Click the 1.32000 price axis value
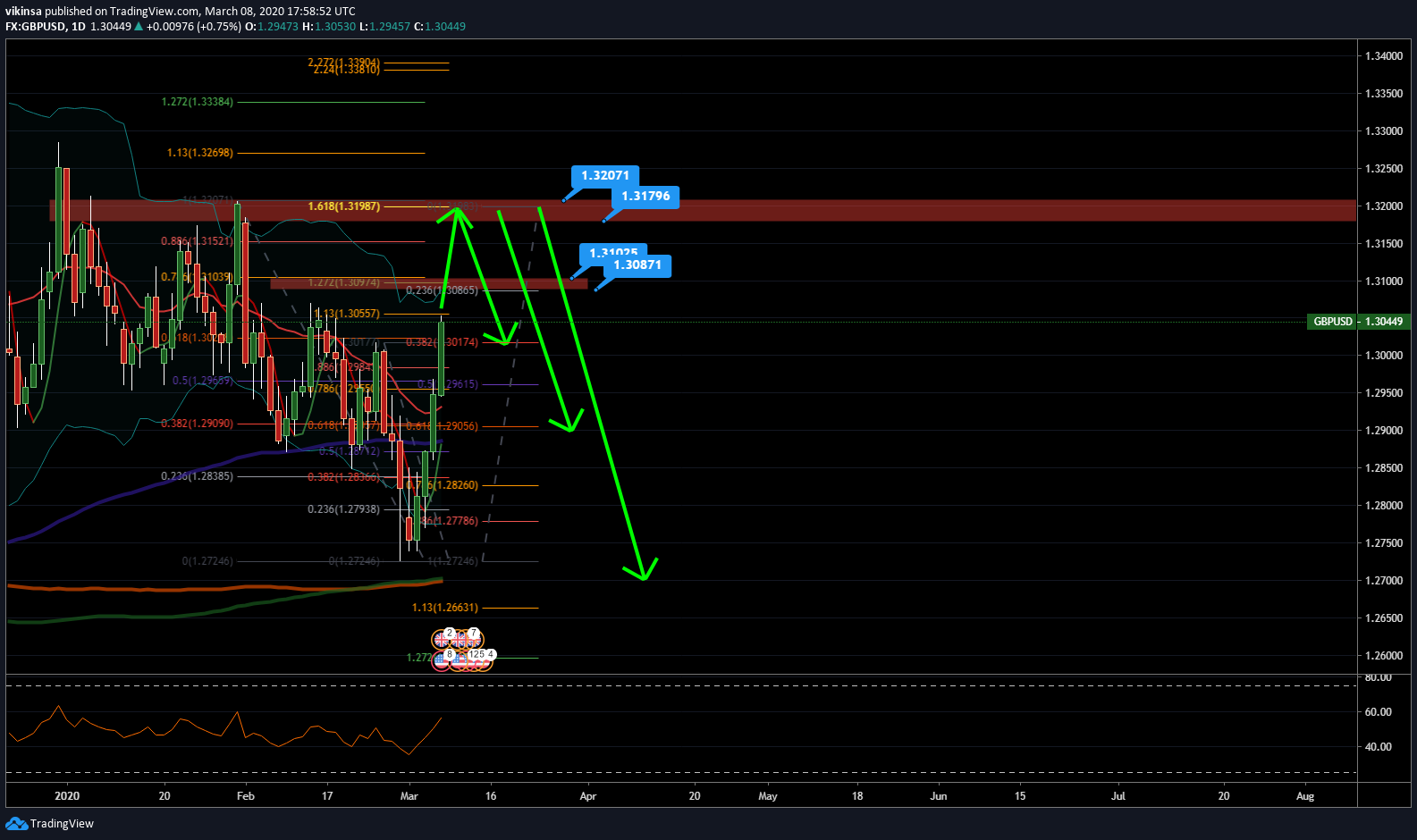This screenshot has width=1417, height=840. pyautogui.click(x=1384, y=206)
